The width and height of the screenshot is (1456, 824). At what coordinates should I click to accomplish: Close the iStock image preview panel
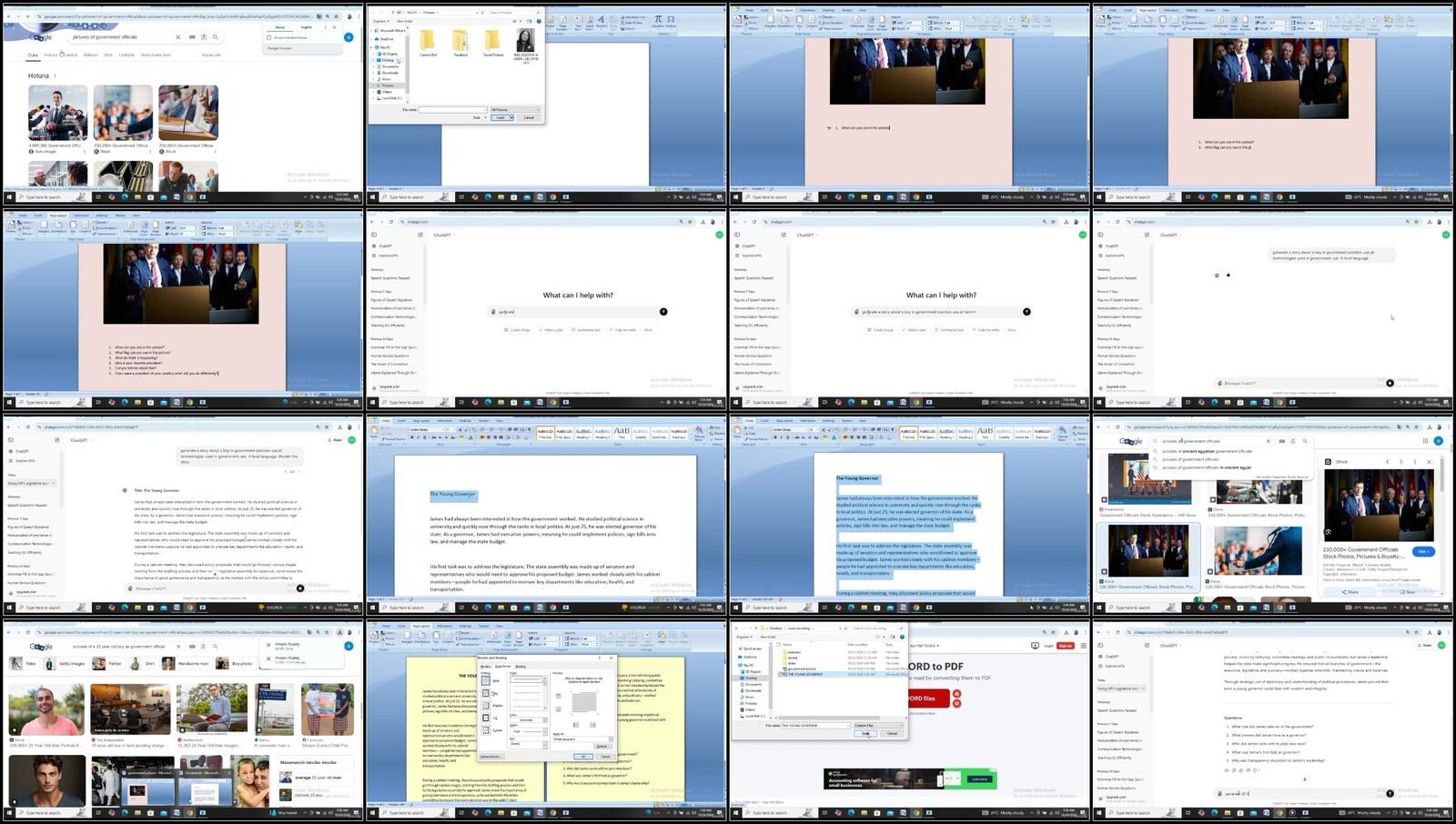(x=1429, y=462)
